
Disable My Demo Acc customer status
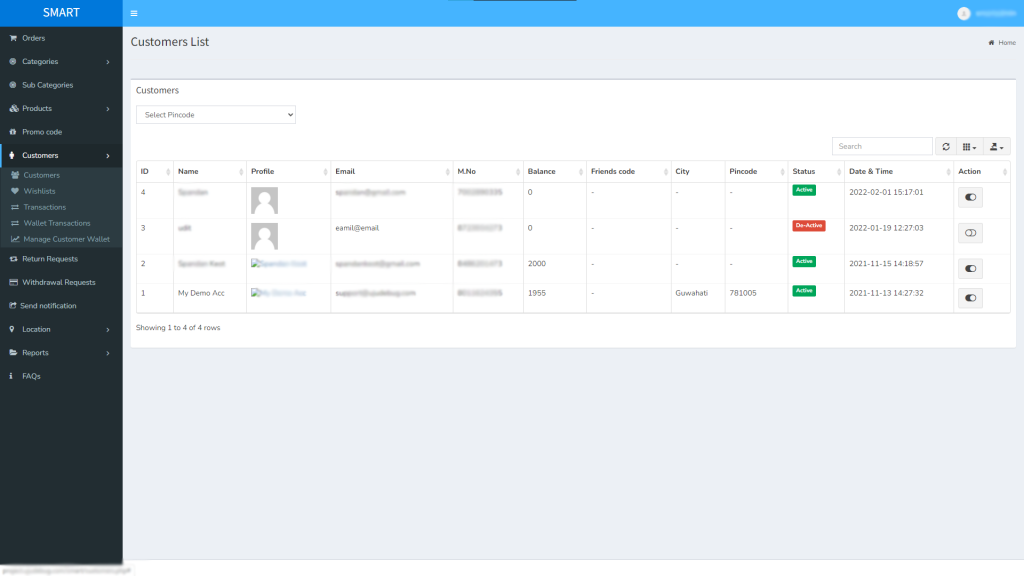click(x=969, y=298)
